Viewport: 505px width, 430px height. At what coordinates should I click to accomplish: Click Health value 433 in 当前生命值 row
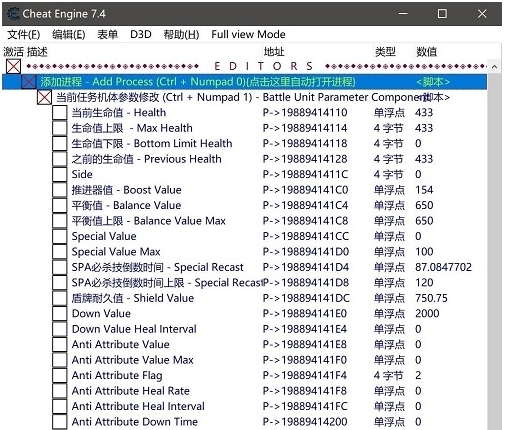[x=424, y=113]
